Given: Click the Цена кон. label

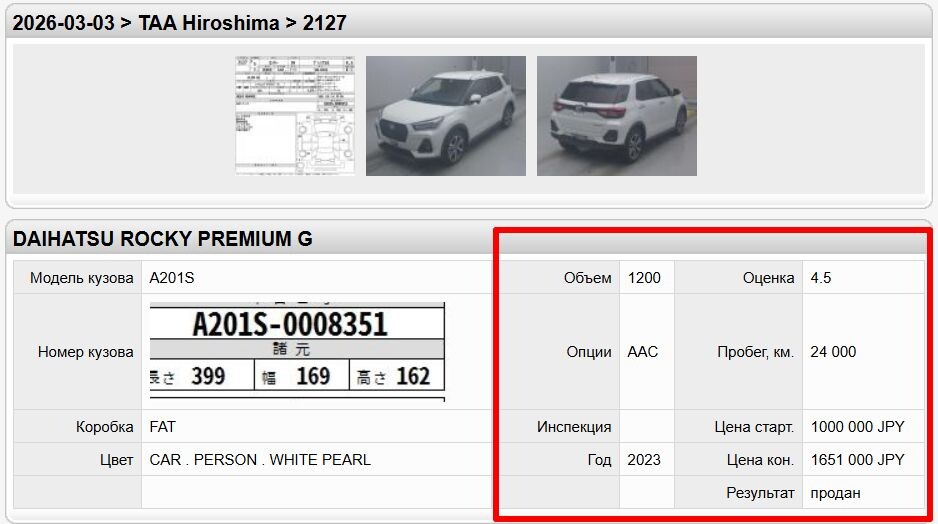Looking at the screenshot, I should 760,459.
